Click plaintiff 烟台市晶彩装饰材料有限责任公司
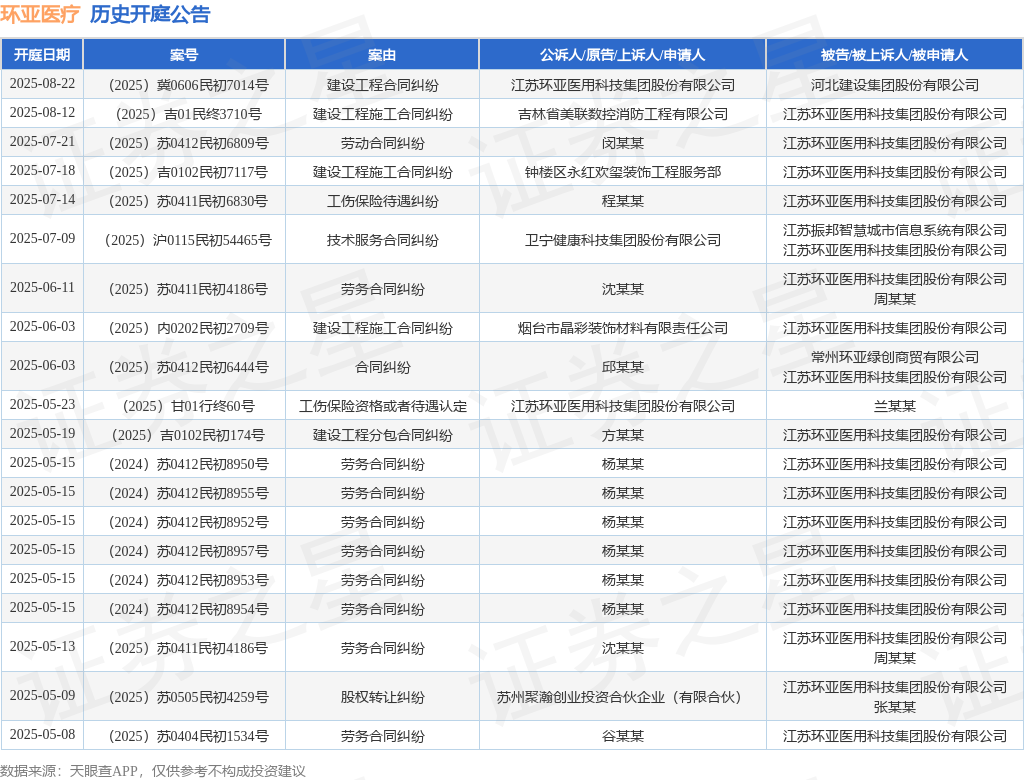This screenshot has height=780, width=1024. pos(623,328)
